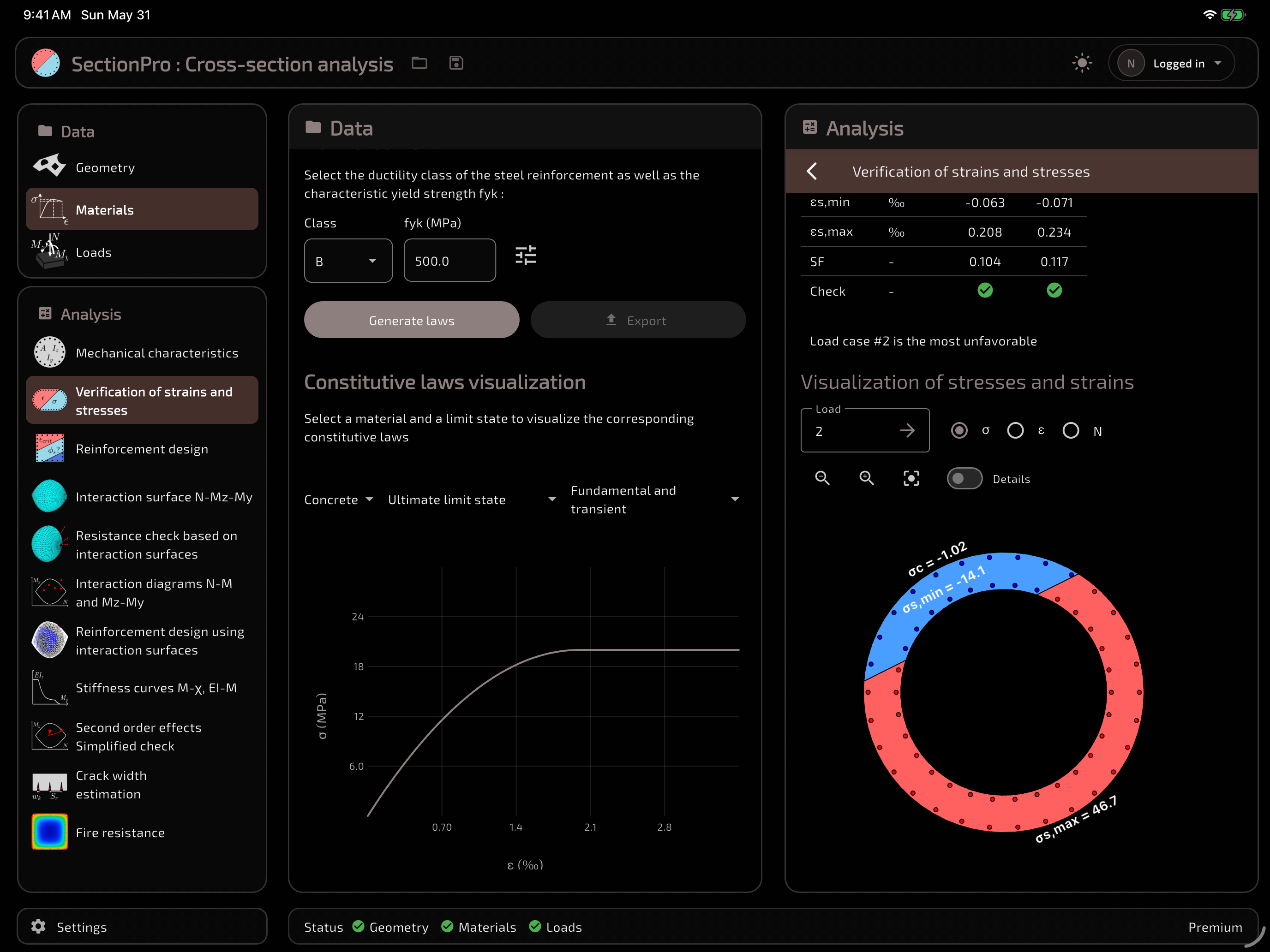Open Settings with the gear icon
1270x952 pixels.
pyautogui.click(x=38, y=926)
